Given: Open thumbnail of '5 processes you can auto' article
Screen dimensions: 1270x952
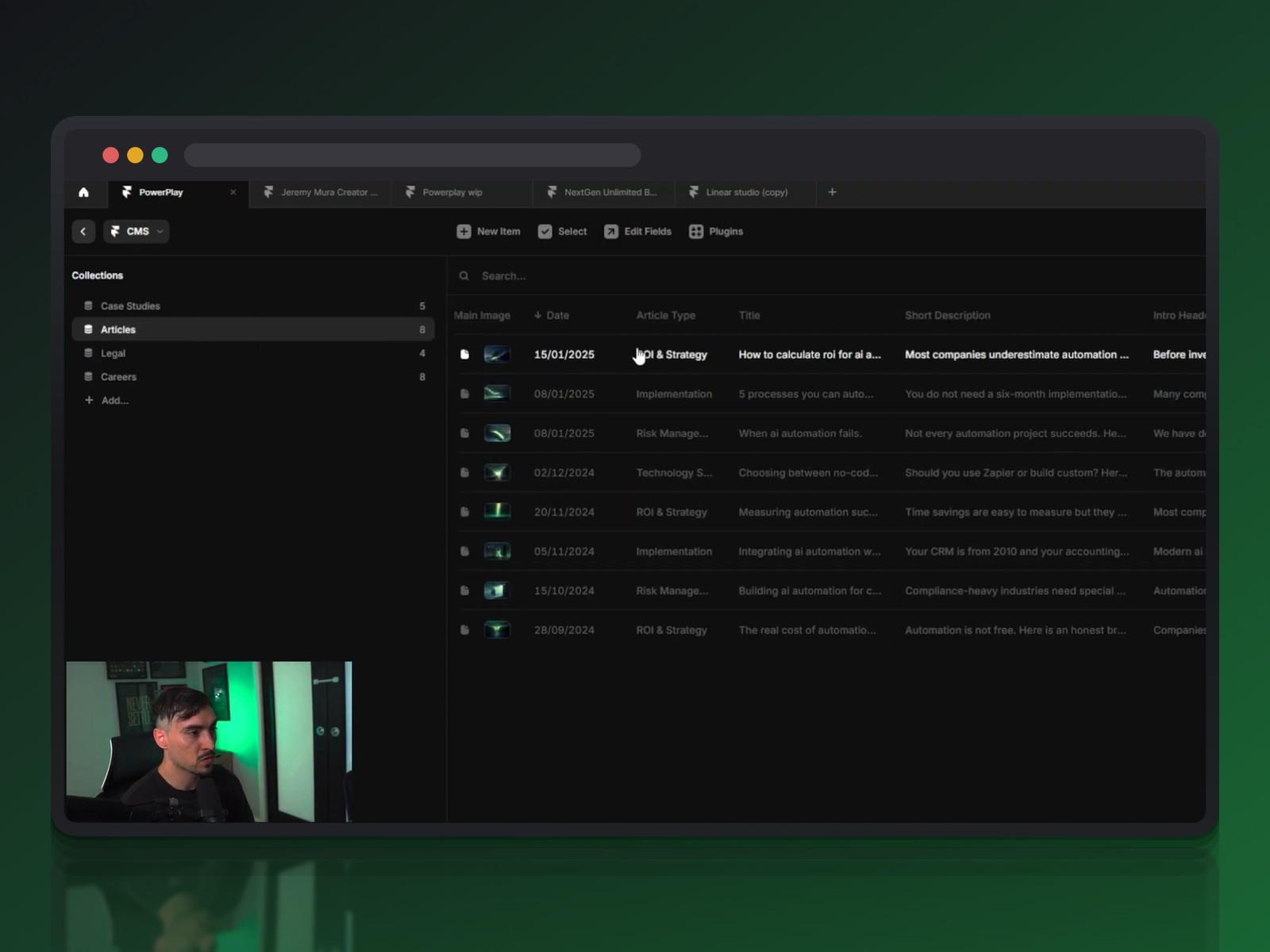Looking at the screenshot, I should click(x=497, y=393).
